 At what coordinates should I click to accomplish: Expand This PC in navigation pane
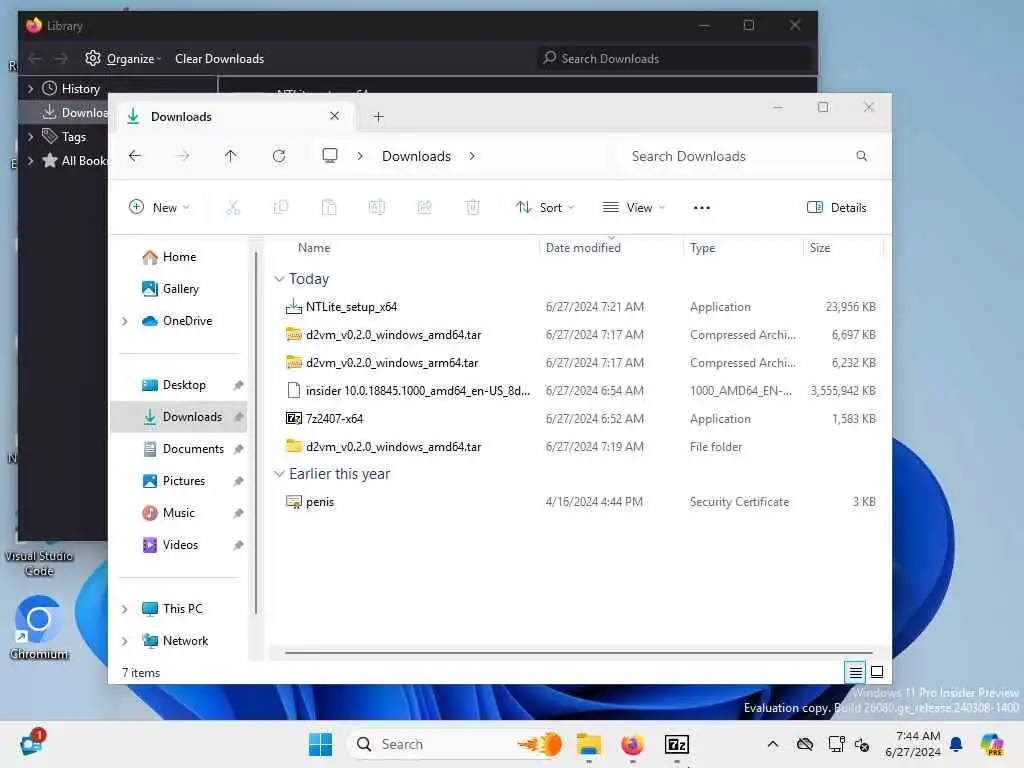coord(125,609)
